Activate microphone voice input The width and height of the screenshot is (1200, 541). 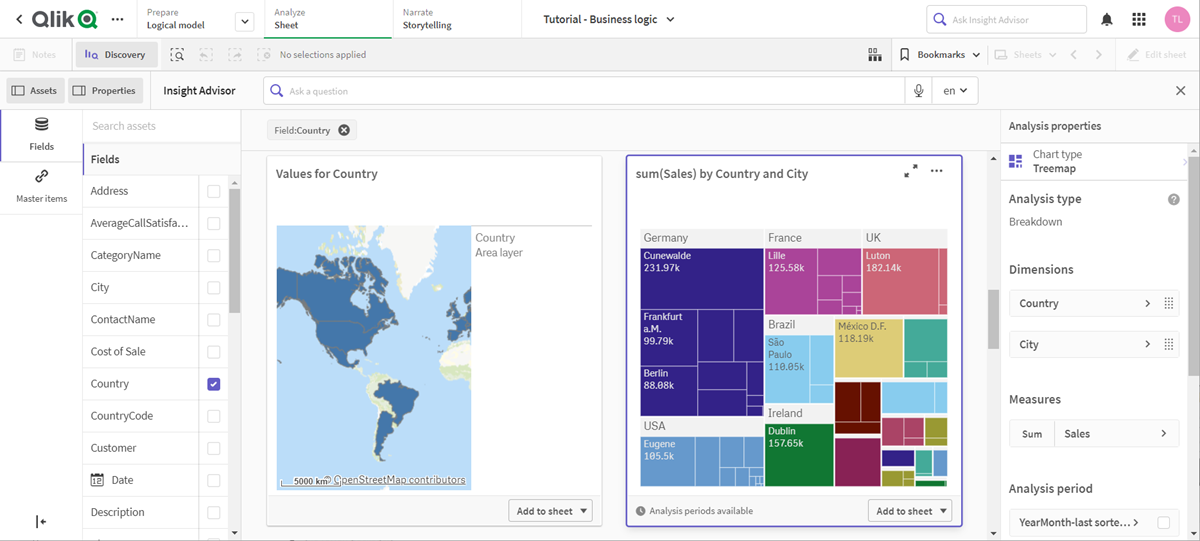click(918, 91)
